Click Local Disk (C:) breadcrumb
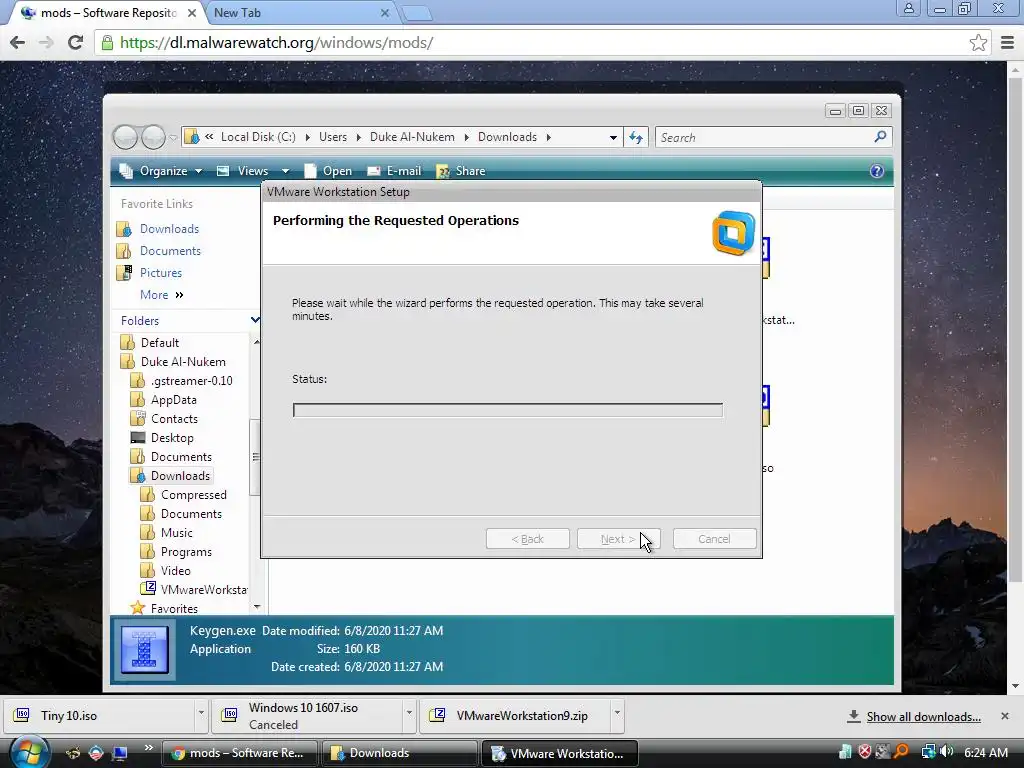The image size is (1024, 768). tap(258, 137)
